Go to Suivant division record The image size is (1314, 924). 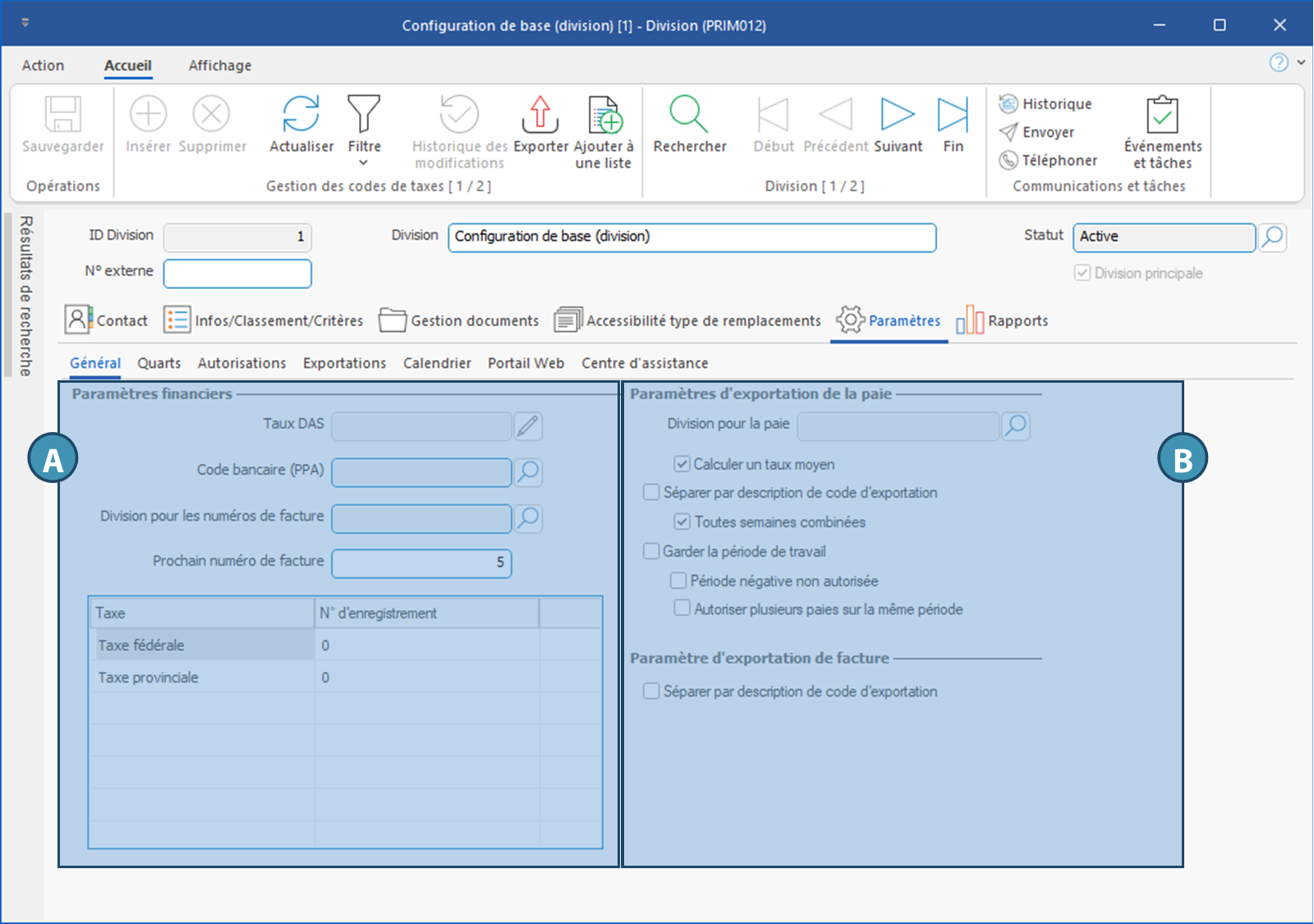click(897, 115)
